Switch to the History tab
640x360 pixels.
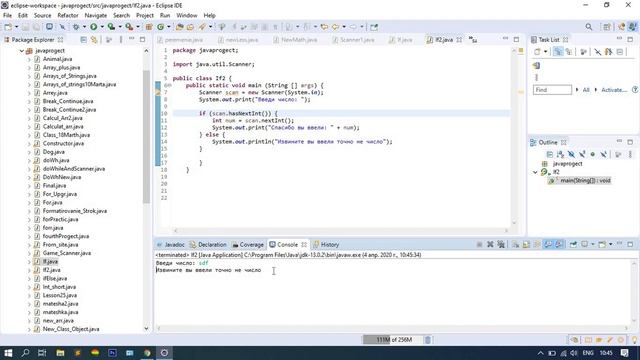[x=326, y=244]
